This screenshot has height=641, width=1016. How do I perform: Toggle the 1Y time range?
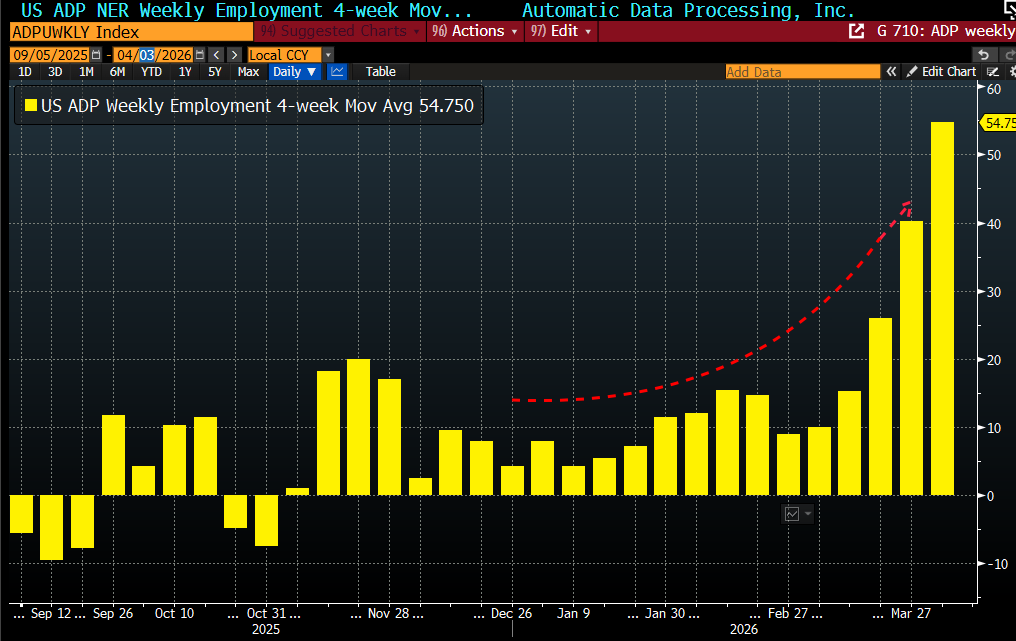pos(185,72)
